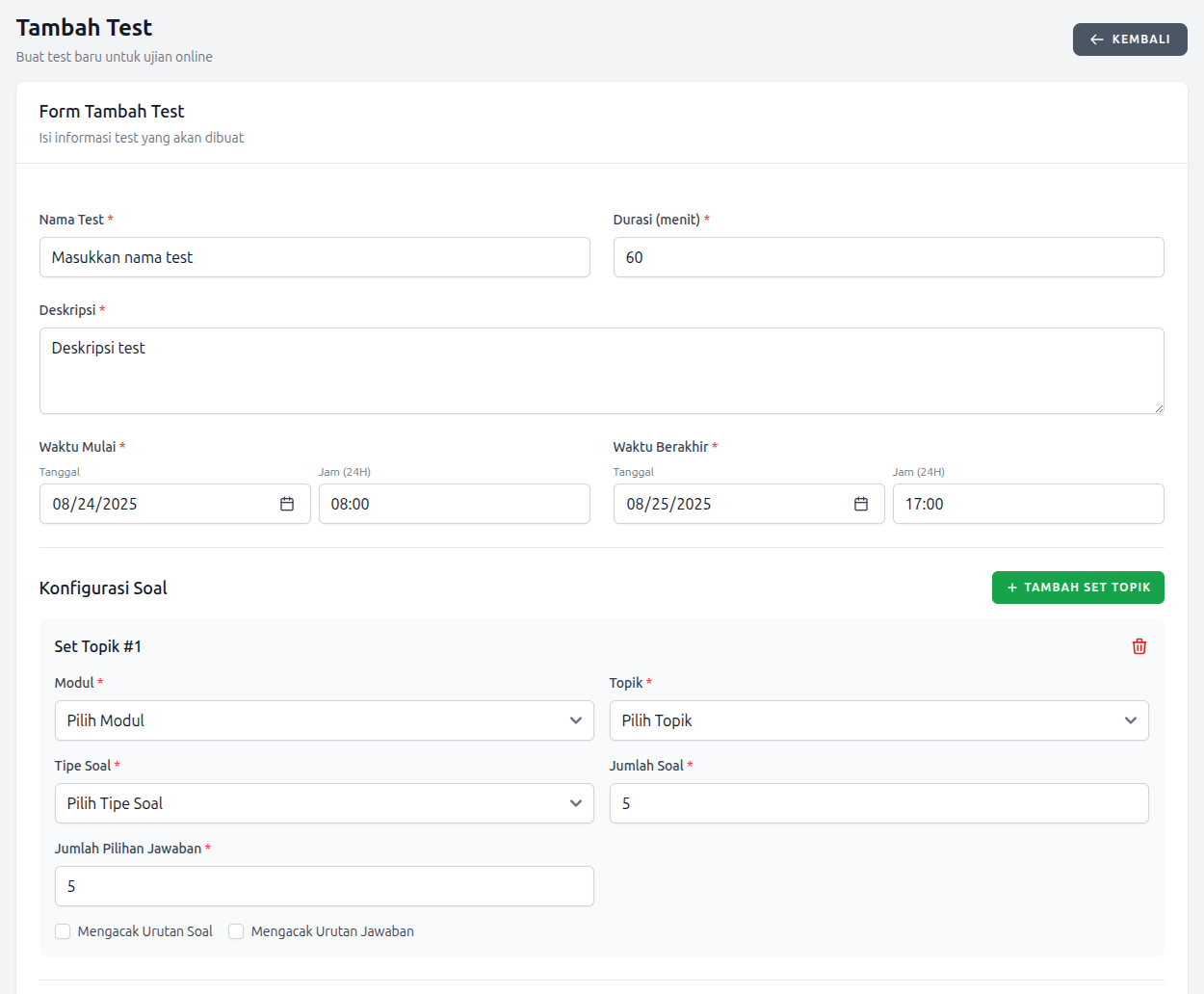Open the Pilih Topik dropdown
Image resolution: width=1204 pixels, height=994 pixels.
click(878, 720)
